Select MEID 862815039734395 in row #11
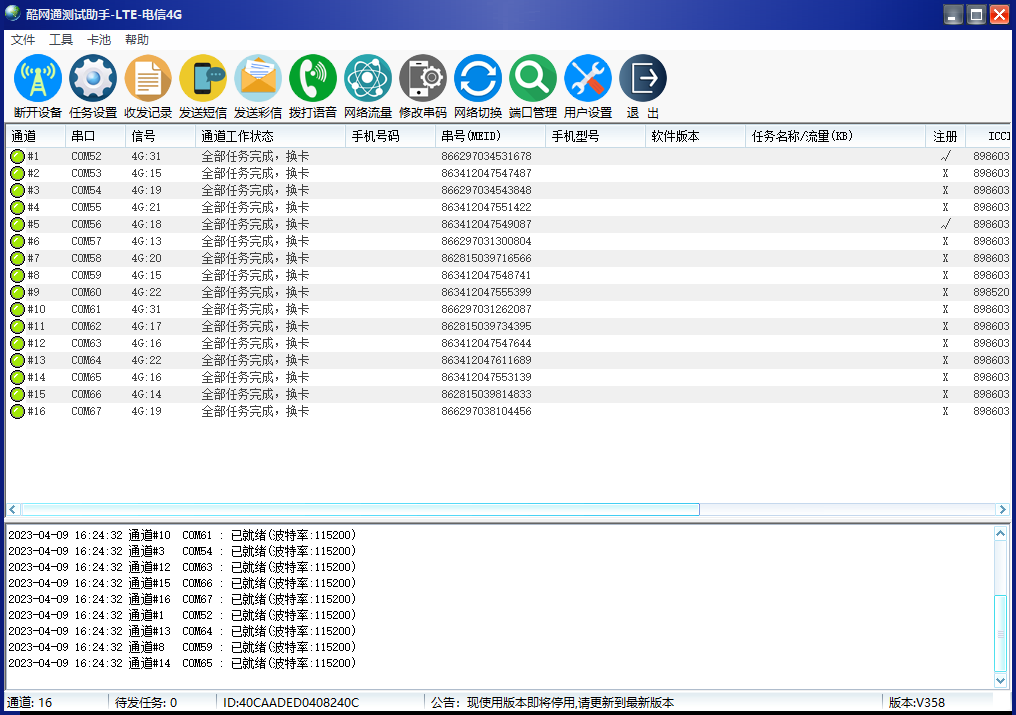The image size is (1016, 715). pos(486,326)
